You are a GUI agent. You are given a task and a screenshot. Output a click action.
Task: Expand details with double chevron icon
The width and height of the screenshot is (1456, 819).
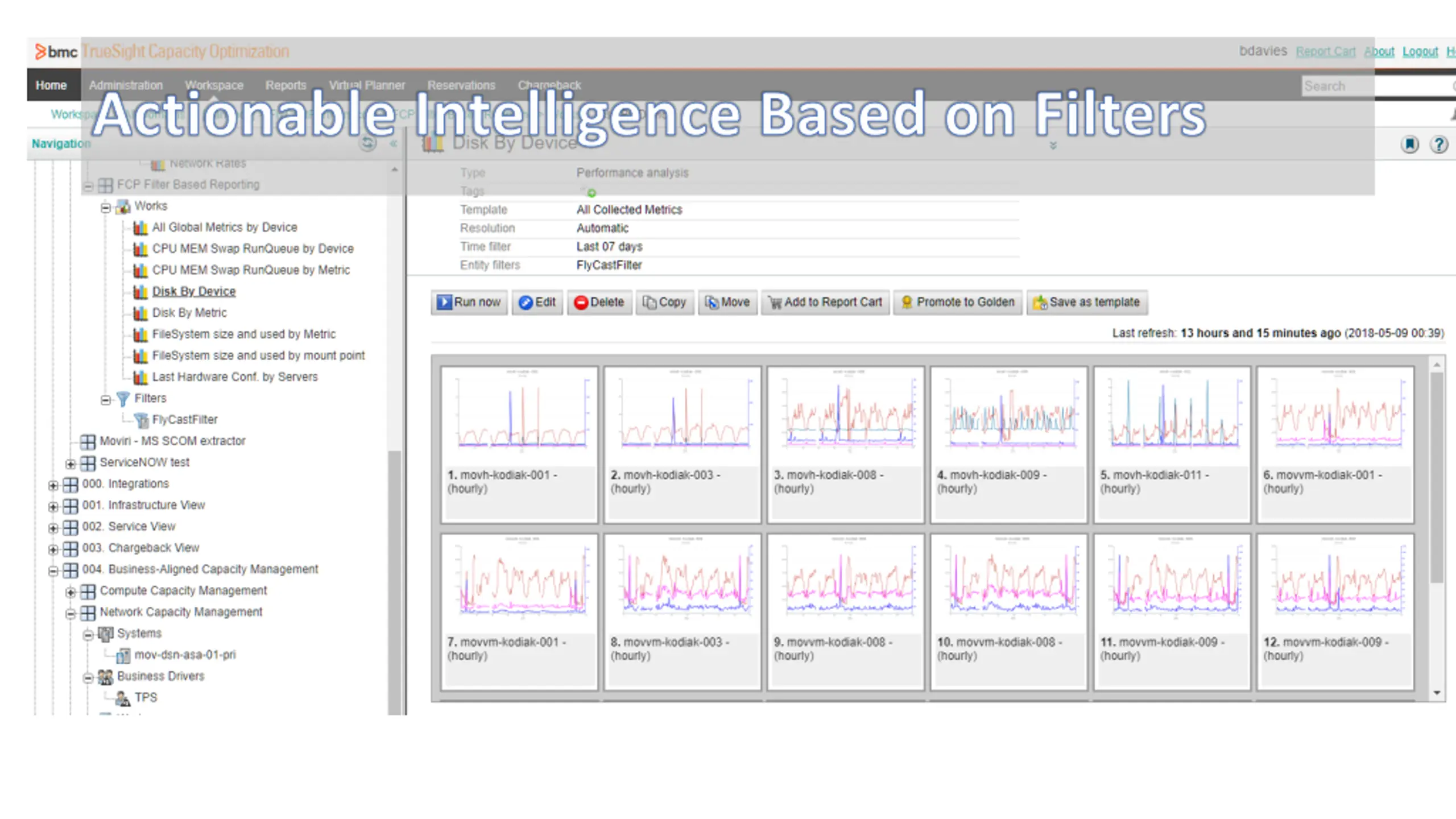(1053, 146)
